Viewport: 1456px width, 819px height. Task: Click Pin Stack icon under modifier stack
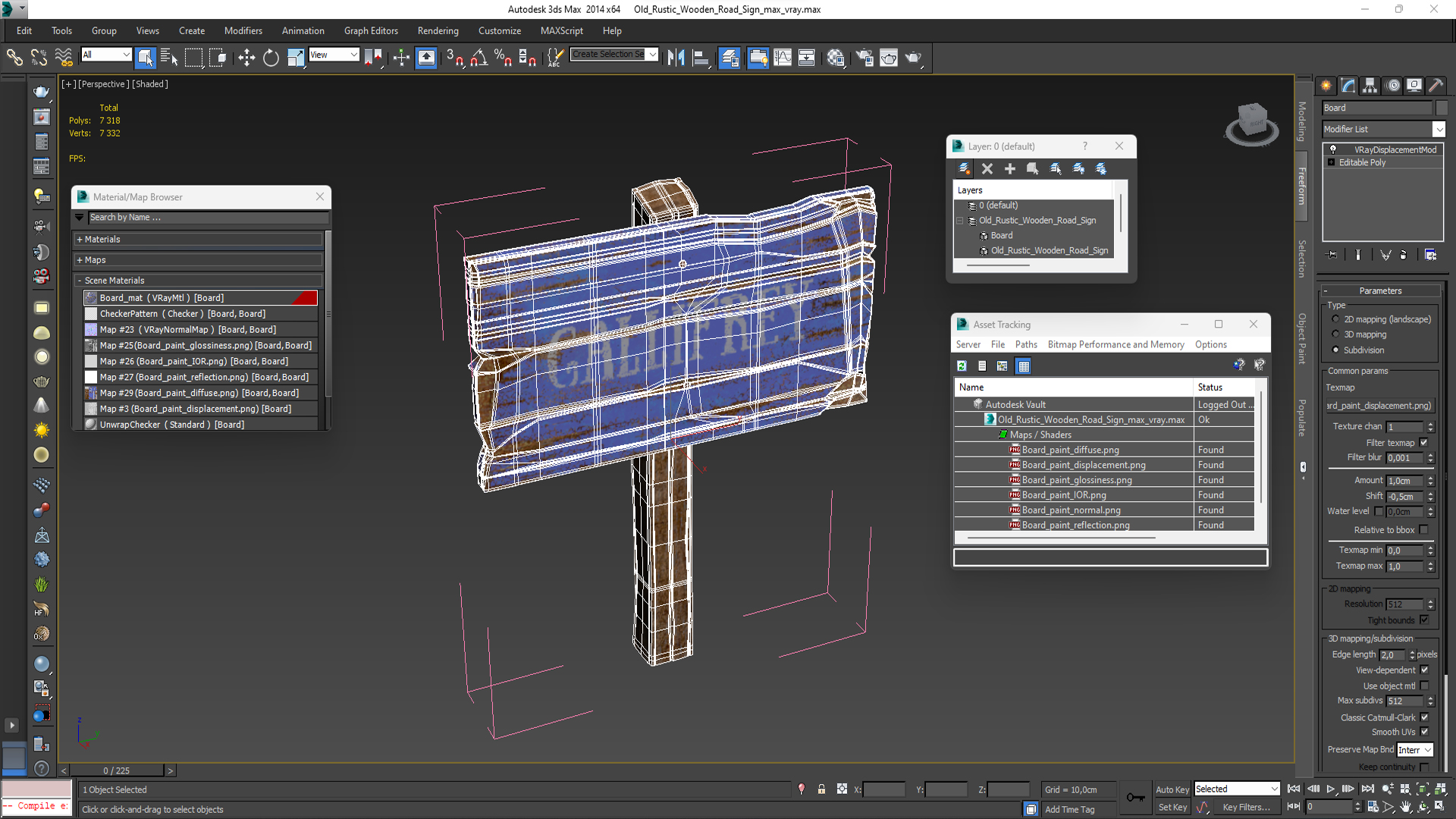[1332, 255]
